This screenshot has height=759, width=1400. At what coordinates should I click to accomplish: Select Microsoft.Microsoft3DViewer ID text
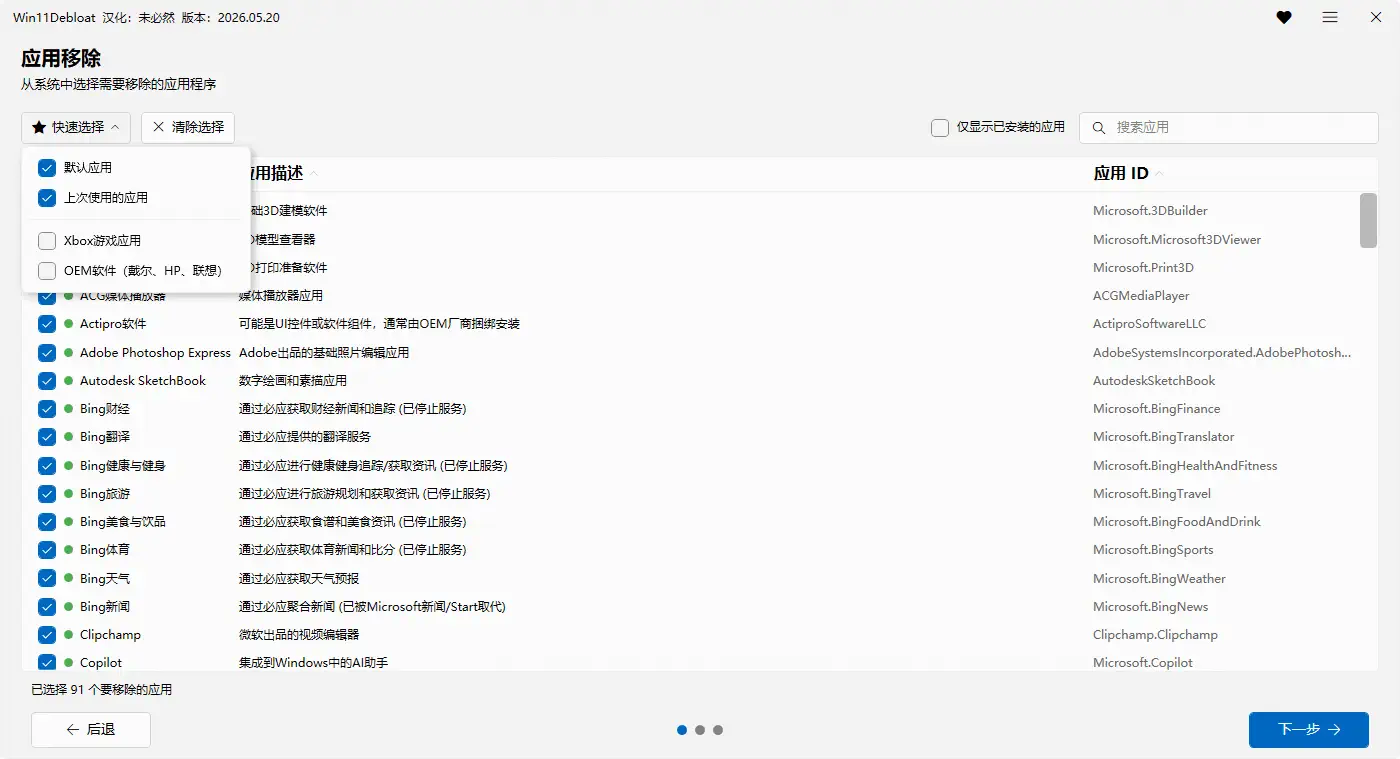tap(1177, 240)
